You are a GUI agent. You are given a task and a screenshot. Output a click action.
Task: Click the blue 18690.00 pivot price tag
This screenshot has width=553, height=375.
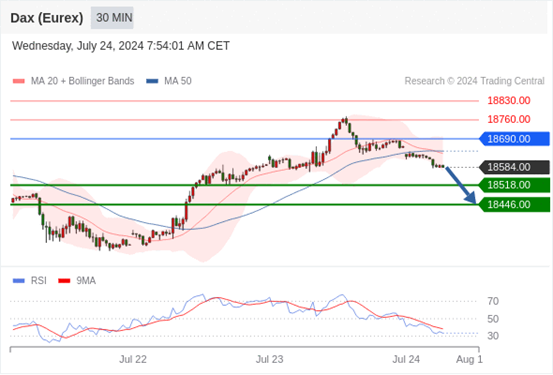point(514,139)
